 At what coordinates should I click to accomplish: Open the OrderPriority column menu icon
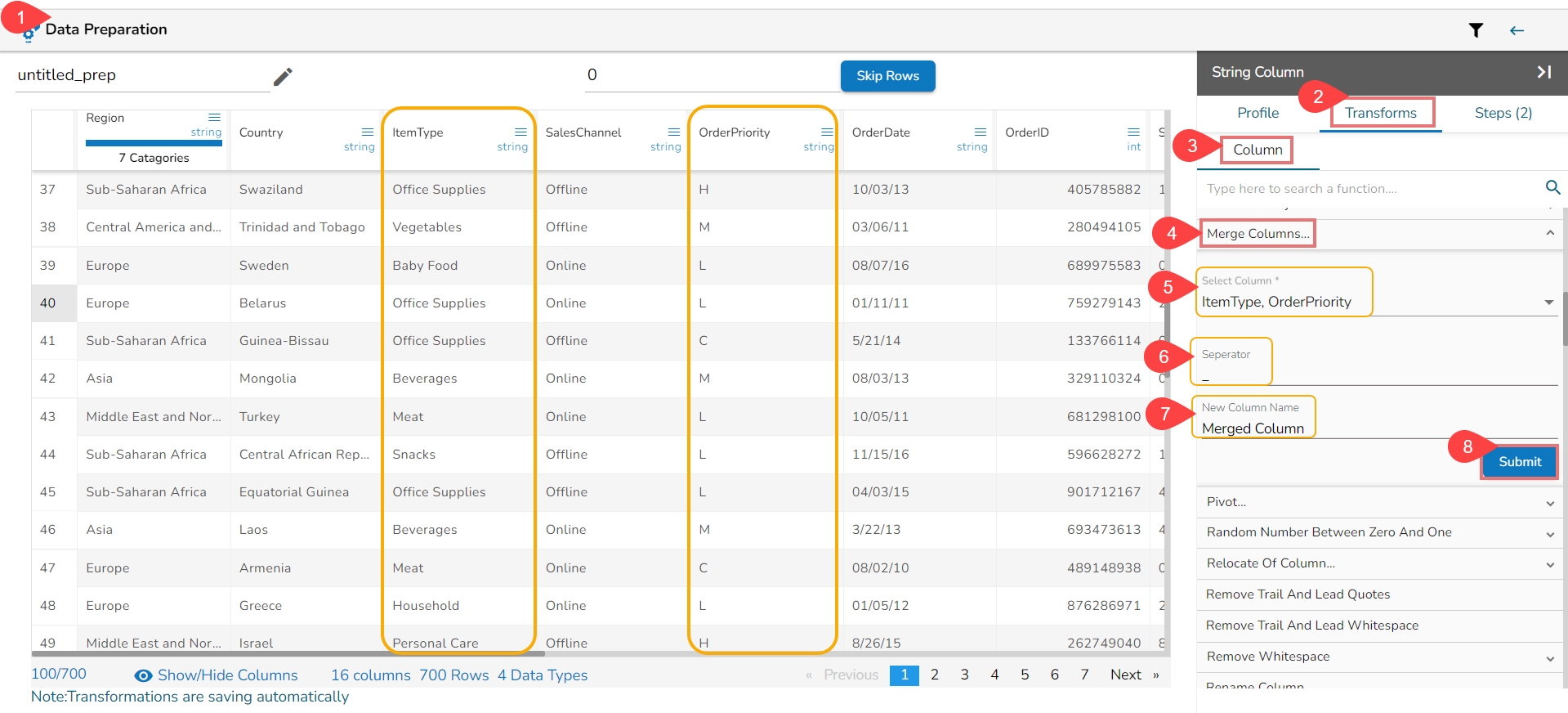point(827,132)
